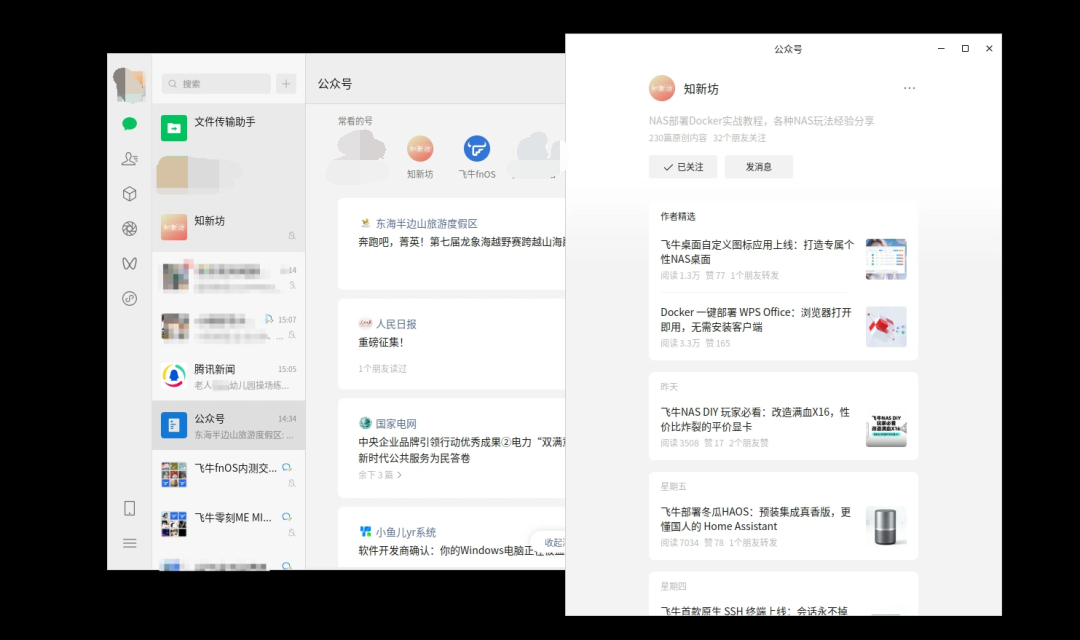Click the 公众号 blue document avatar icon
The image size is (1080, 640).
tap(174, 426)
